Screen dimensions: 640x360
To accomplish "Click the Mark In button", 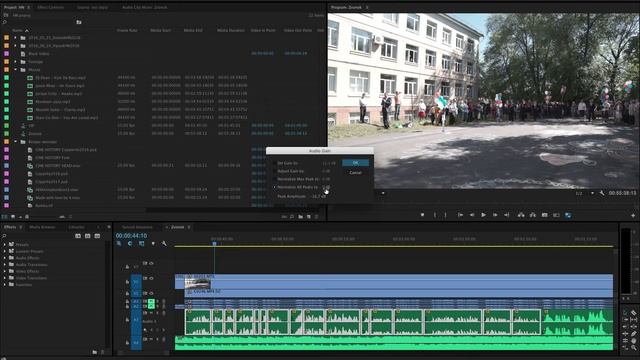I will (435, 215).
